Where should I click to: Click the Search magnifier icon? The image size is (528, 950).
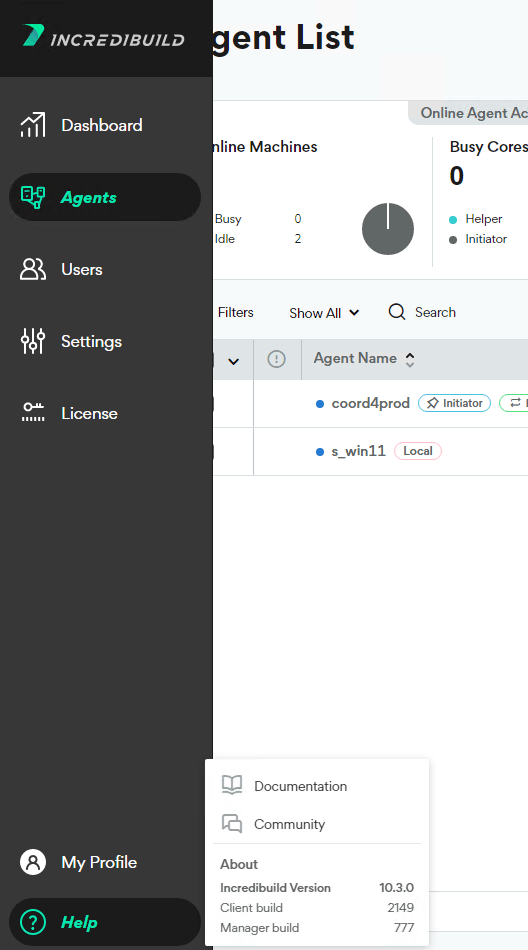pos(397,312)
